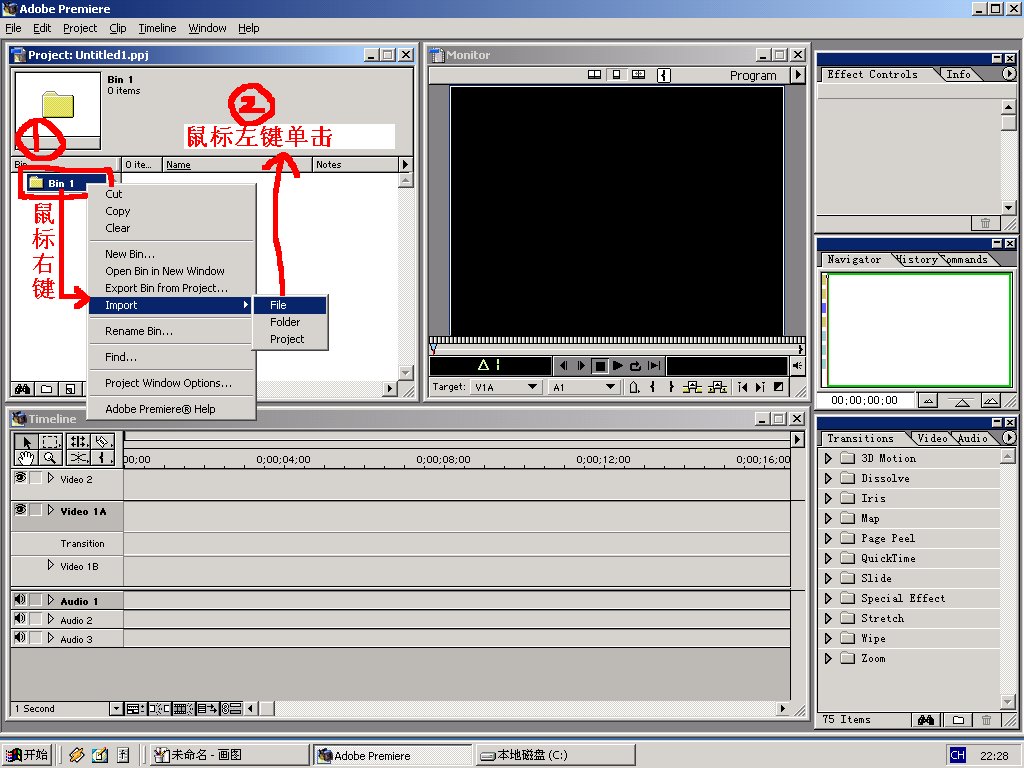Toggle Sync Mode in Timeline

(x=231, y=709)
